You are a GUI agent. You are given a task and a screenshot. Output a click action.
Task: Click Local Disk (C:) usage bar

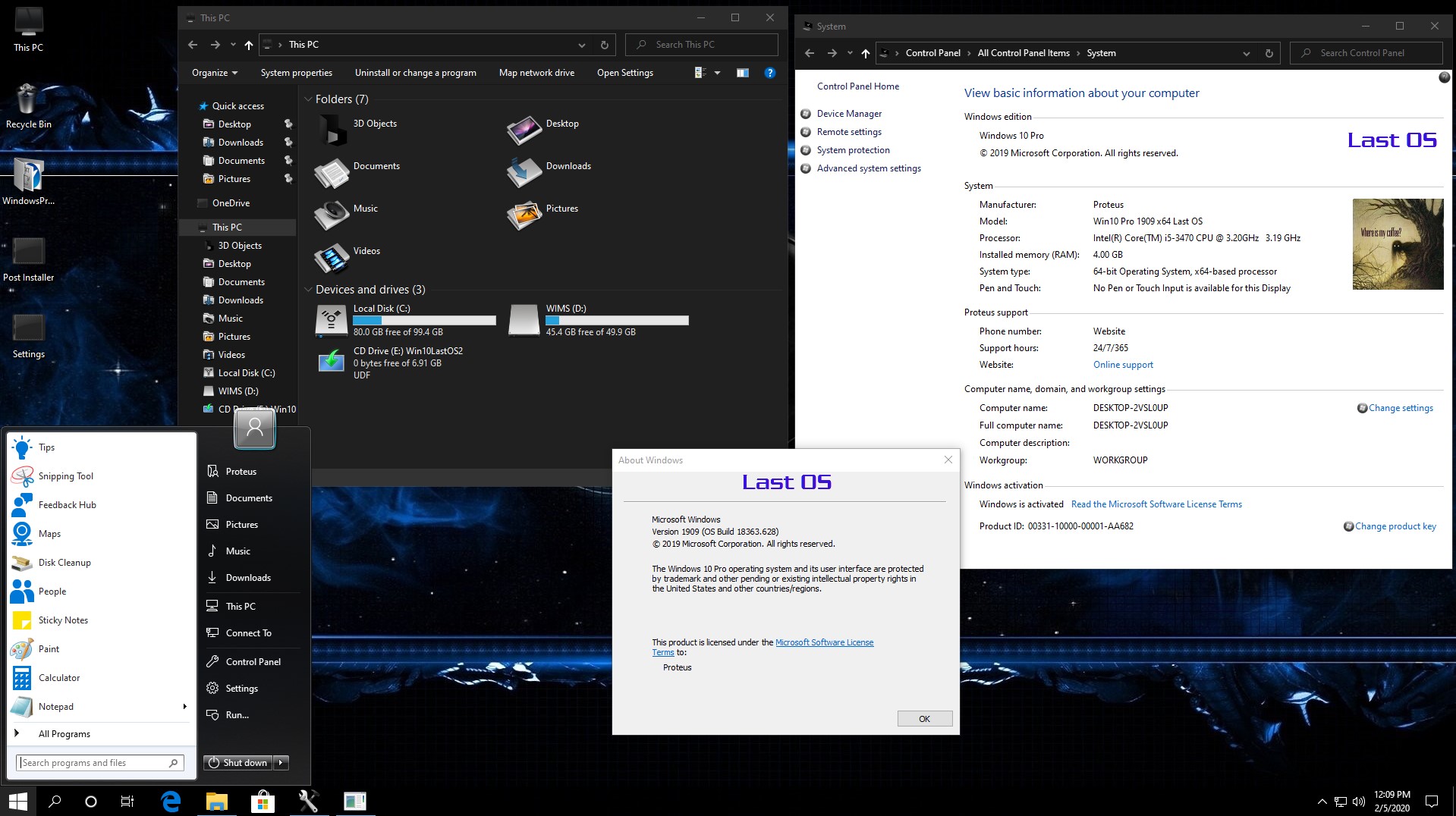coord(424,321)
